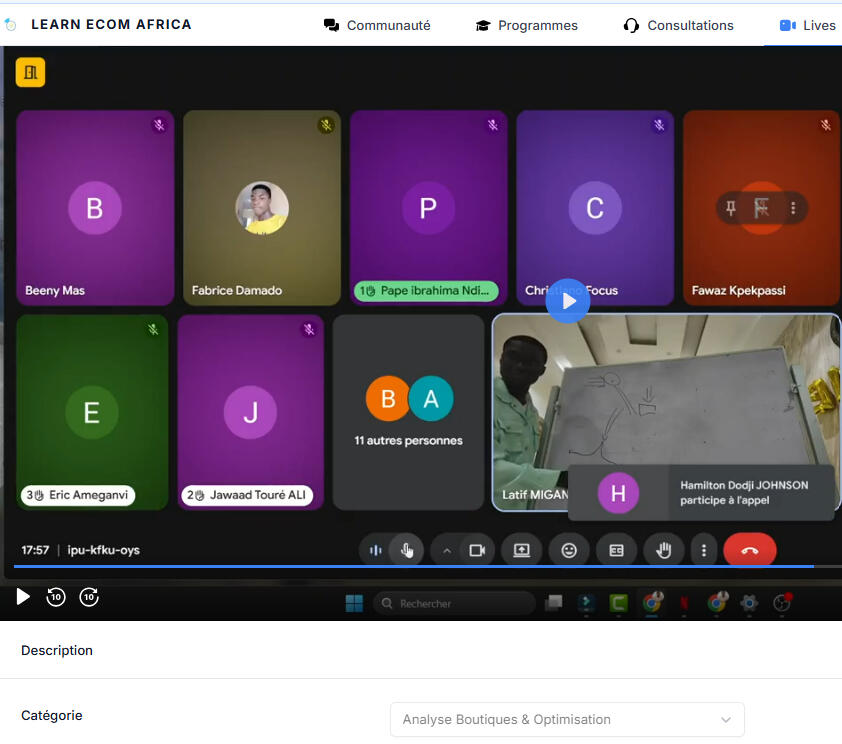Click the share screen button
842x744 pixels.
tap(521, 551)
